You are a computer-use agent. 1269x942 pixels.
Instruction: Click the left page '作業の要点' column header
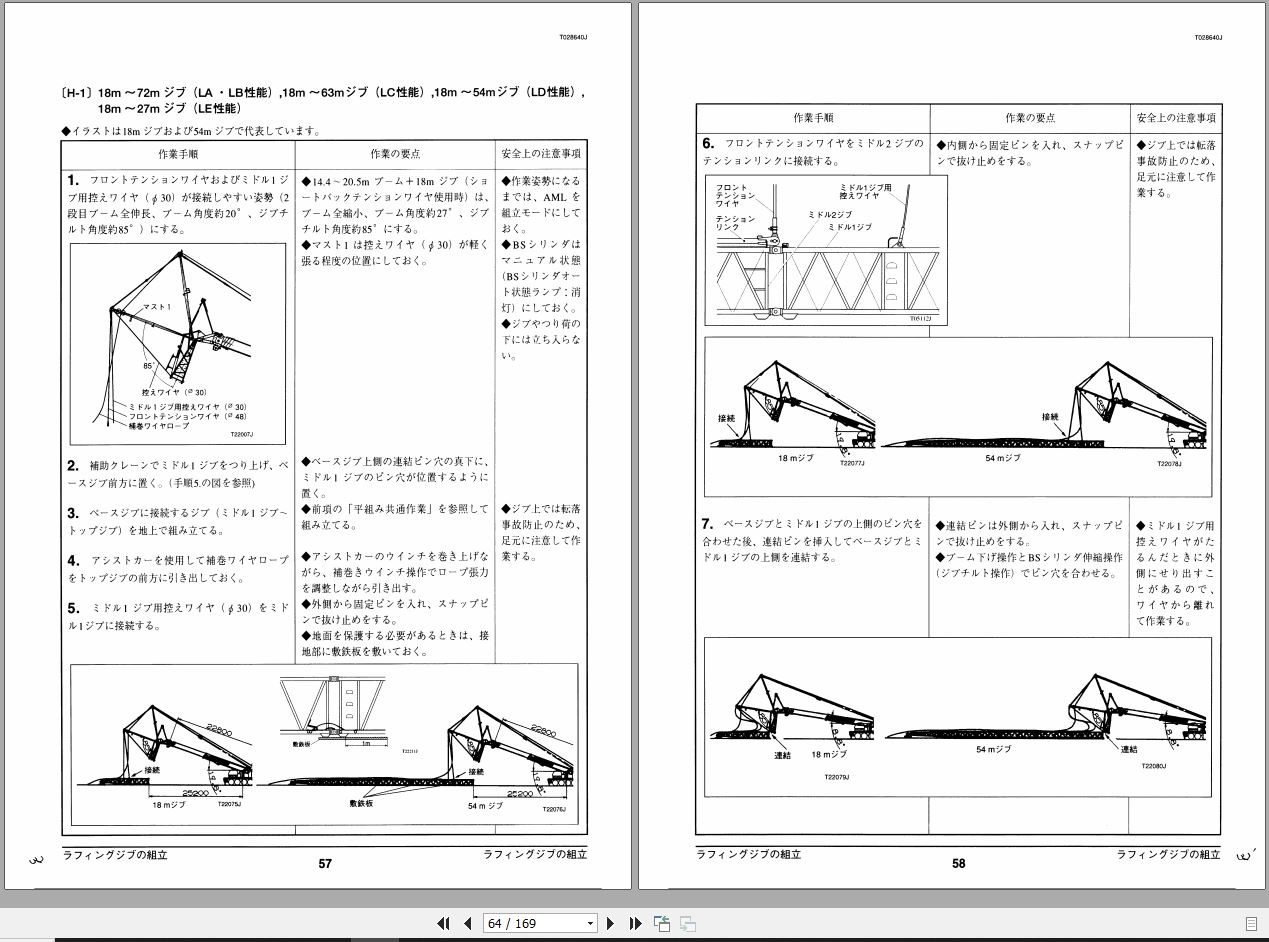395,154
